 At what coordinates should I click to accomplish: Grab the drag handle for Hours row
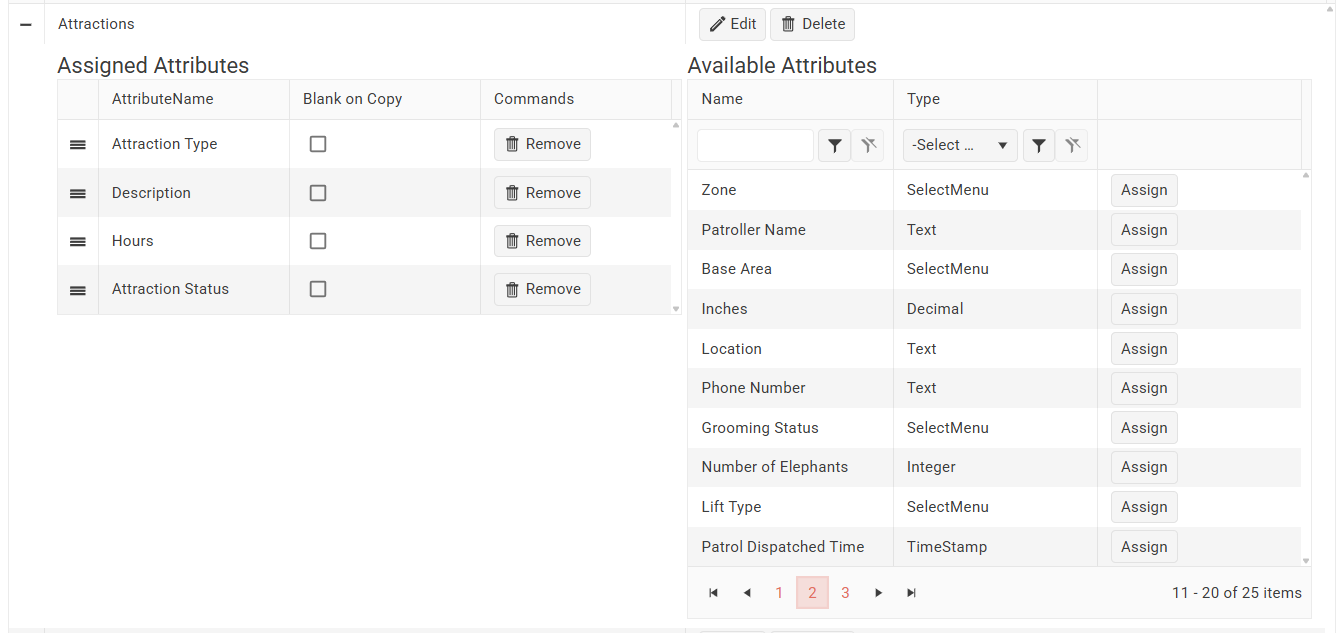[x=78, y=242]
